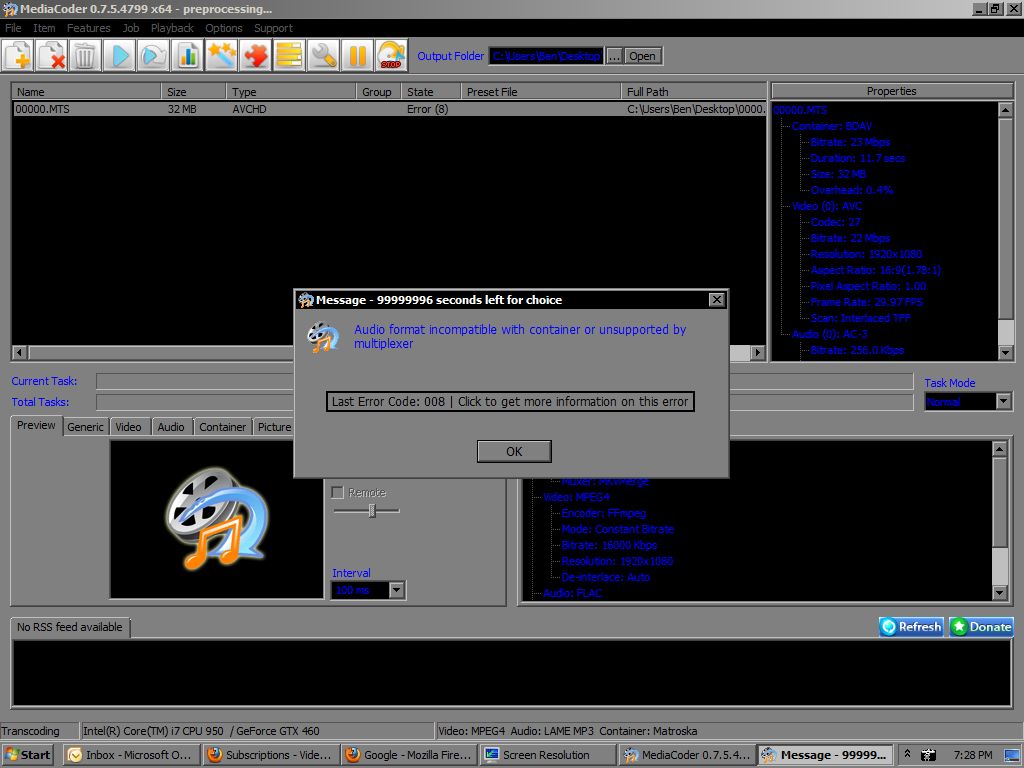This screenshot has width=1024, height=768.
Task: Select Container: BDAV in Properties tree
Action: point(831,126)
